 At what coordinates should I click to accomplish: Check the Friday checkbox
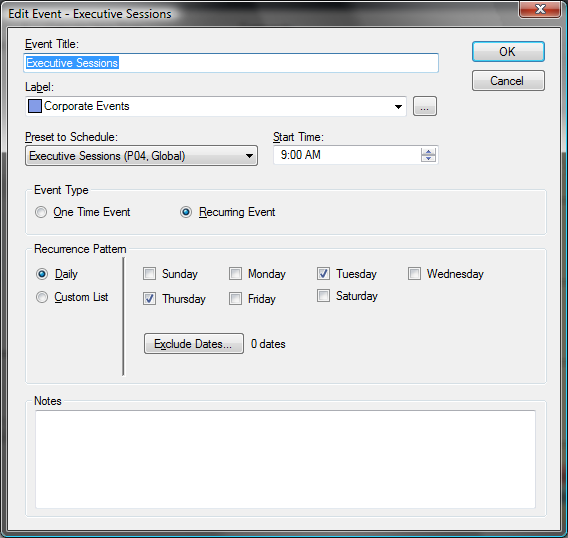(x=235, y=299)
